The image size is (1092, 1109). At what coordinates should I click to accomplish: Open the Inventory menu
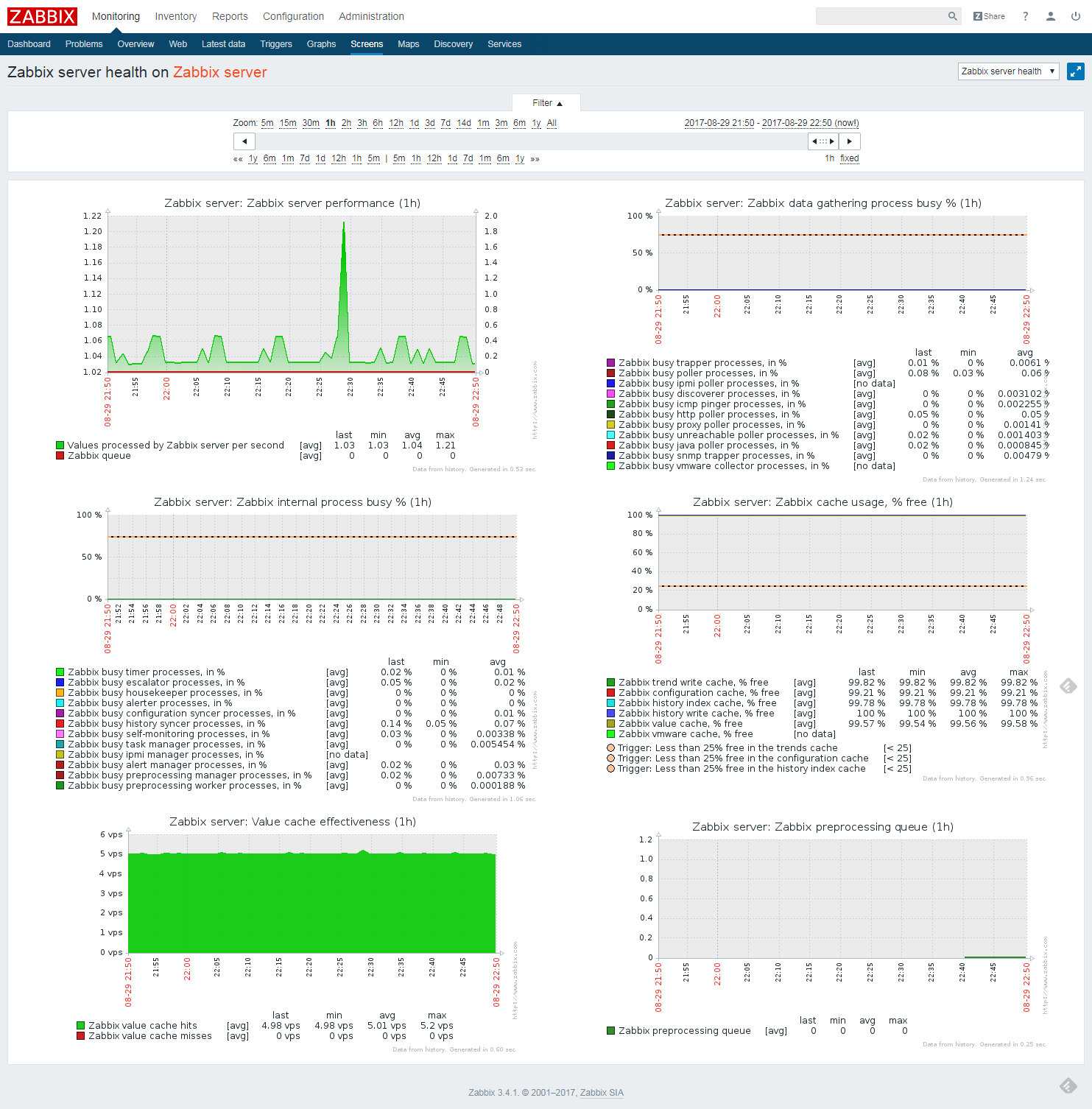[x=176, y=16]
